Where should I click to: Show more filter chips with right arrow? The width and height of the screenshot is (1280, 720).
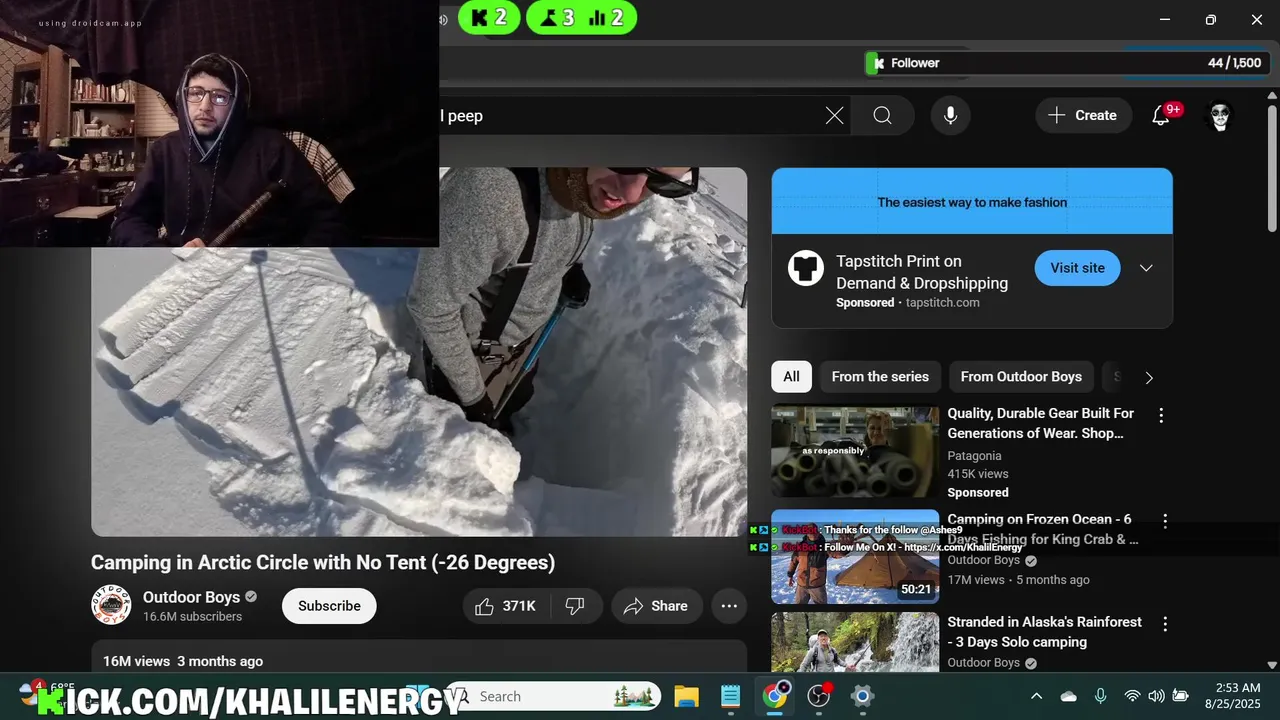click(x=1149, y=377)
